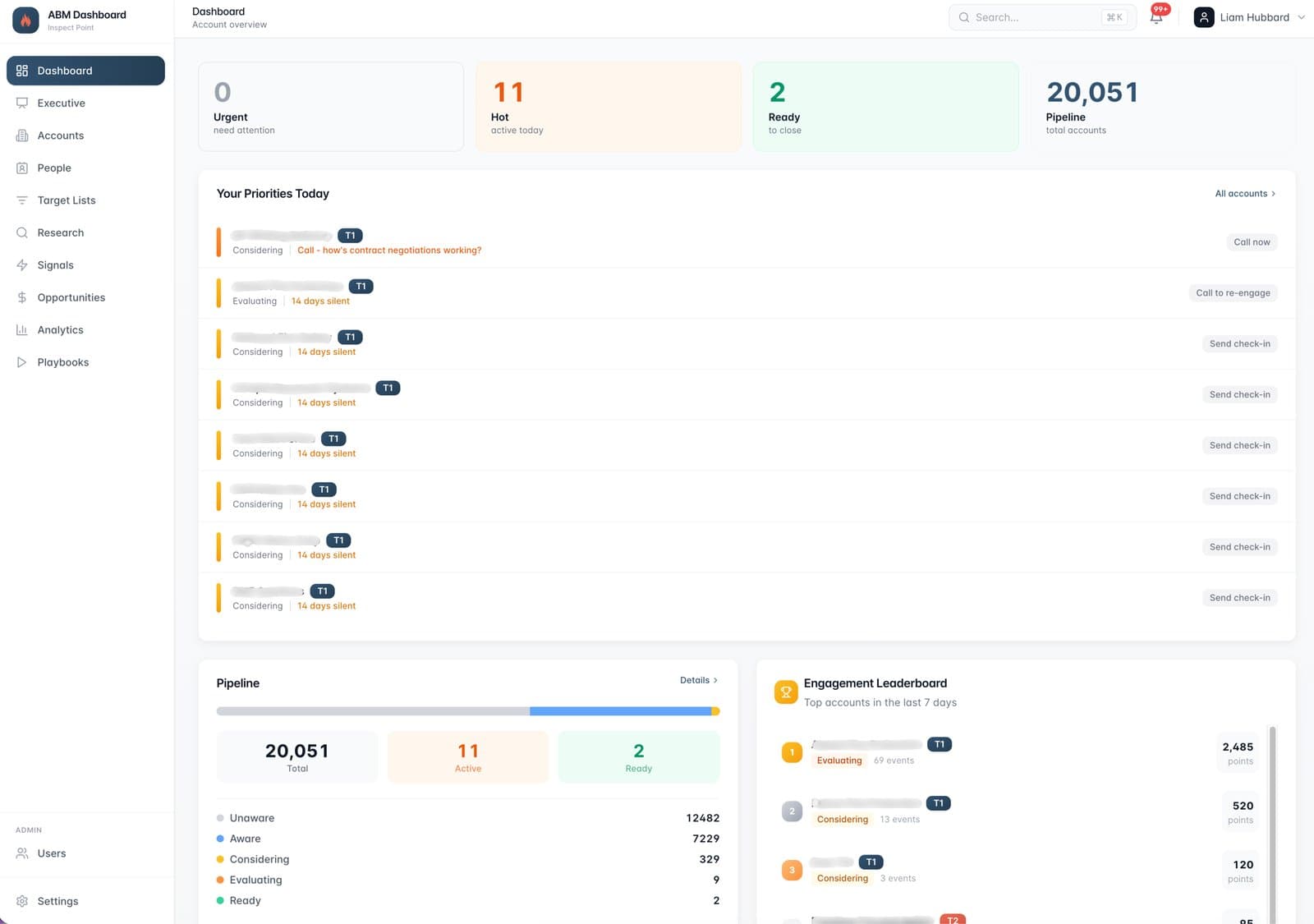Click the Call to re-engage button
The image size is (1314, 924).
pyautogui.click(x=1233, y=293)
